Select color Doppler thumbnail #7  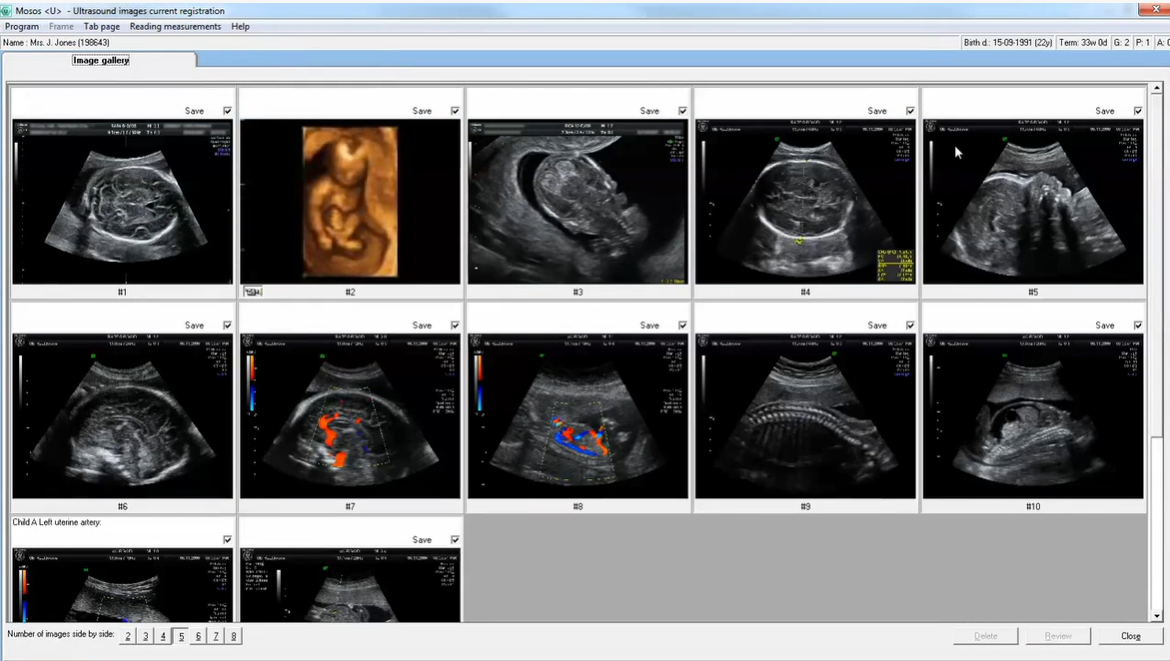tap(350, 416)
